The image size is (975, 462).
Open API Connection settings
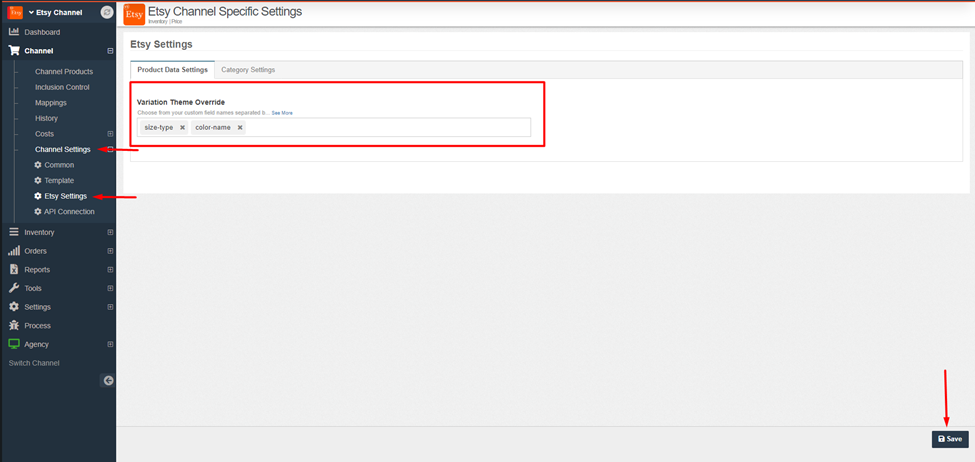click(x=69, y=211)
